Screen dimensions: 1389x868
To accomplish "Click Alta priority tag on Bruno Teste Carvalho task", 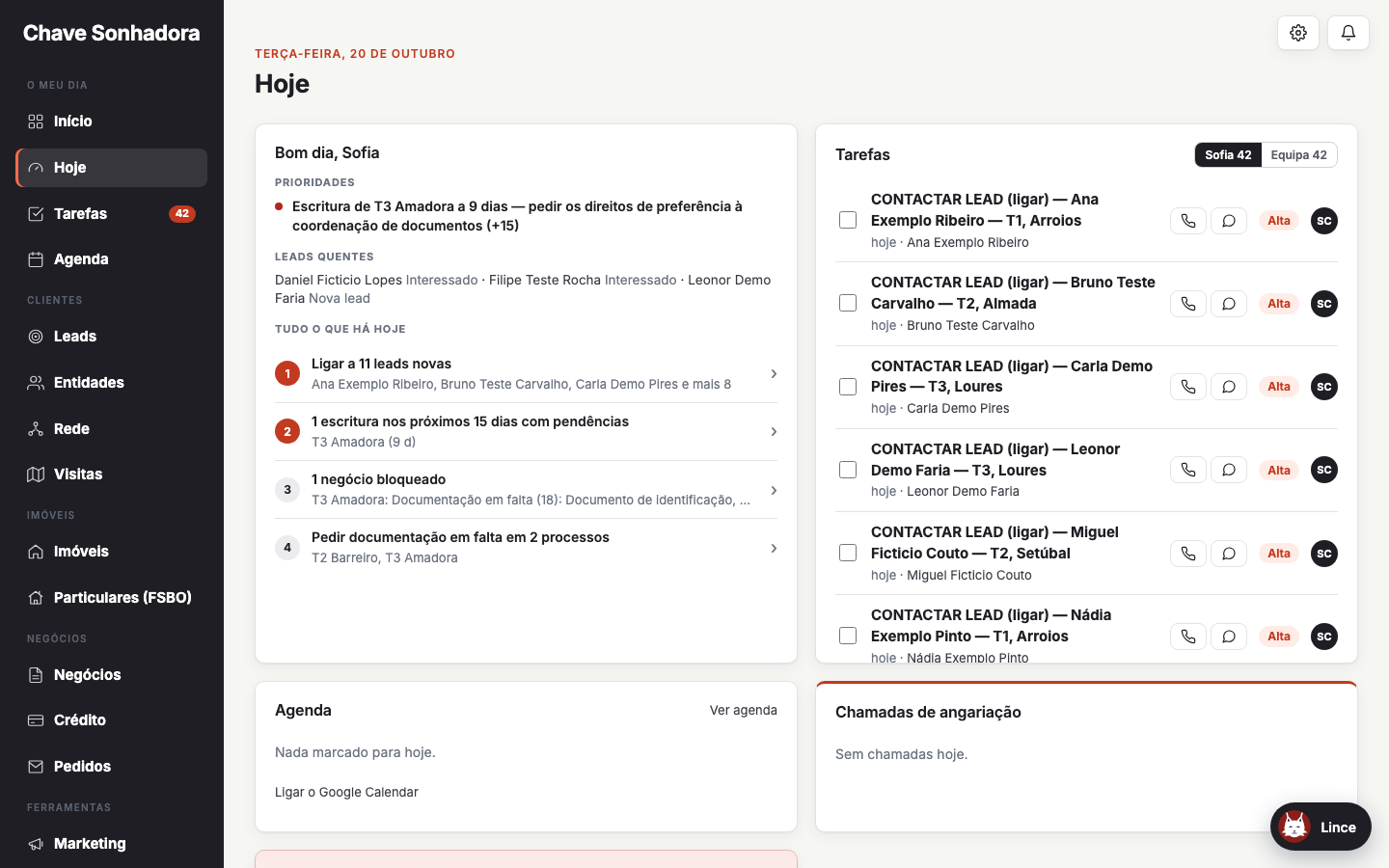I will coord(1279,304).
